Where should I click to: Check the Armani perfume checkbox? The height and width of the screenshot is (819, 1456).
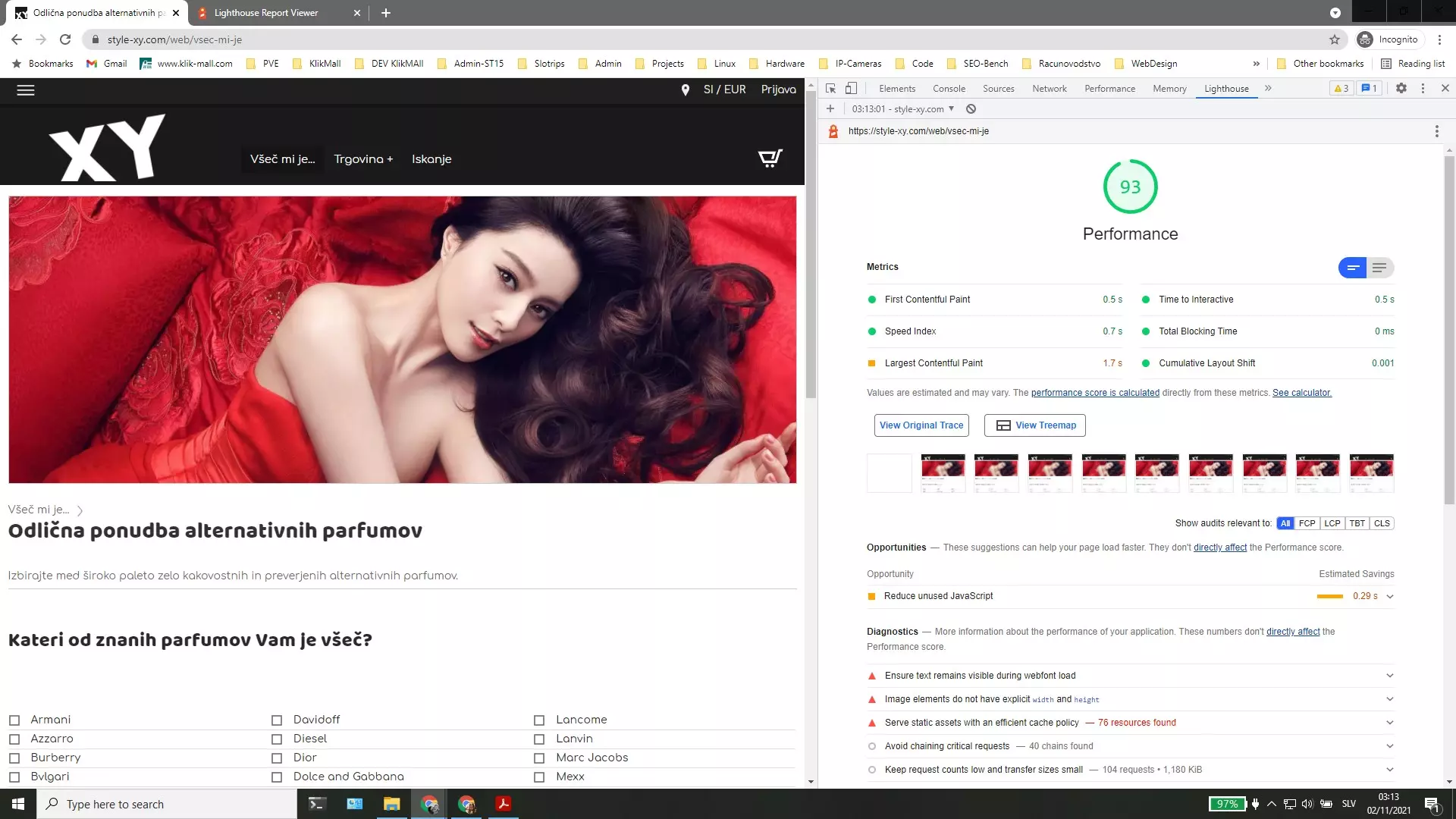click(x=14, y=720)
